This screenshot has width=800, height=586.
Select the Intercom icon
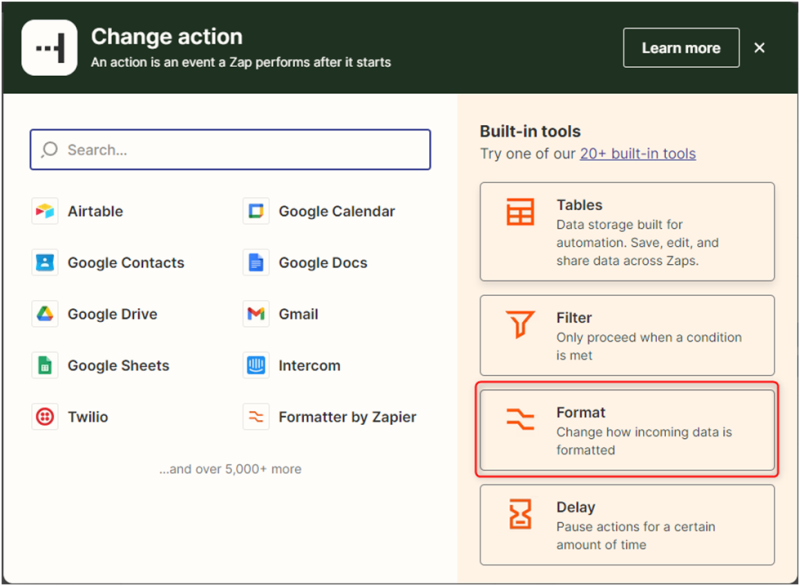256,365
